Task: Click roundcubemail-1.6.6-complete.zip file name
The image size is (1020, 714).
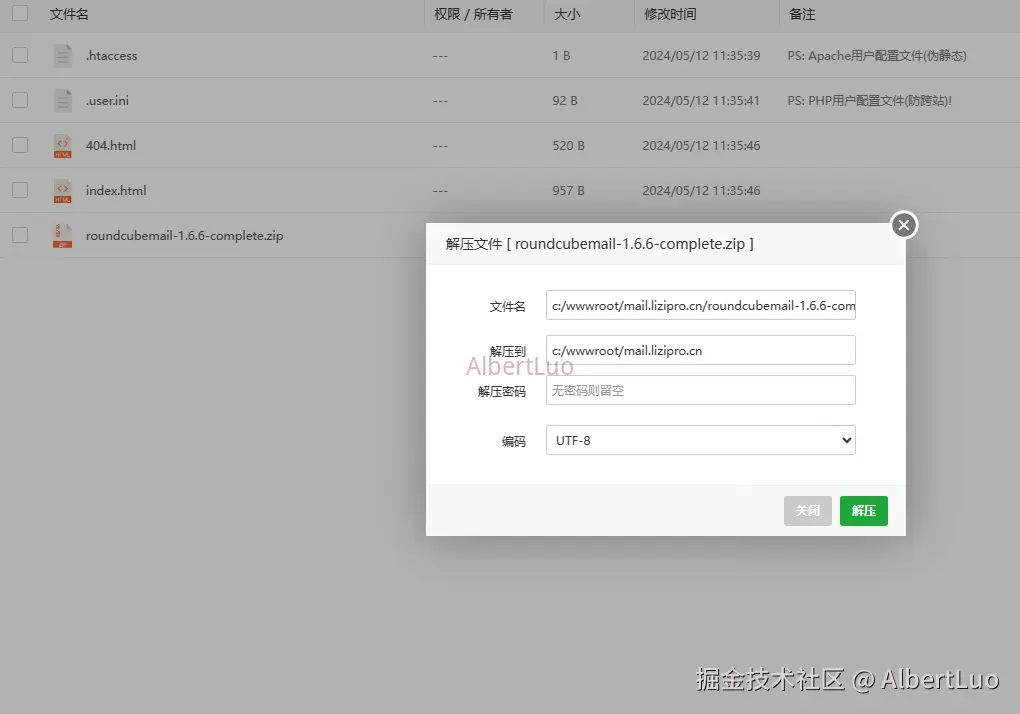Action: [184, 235]
